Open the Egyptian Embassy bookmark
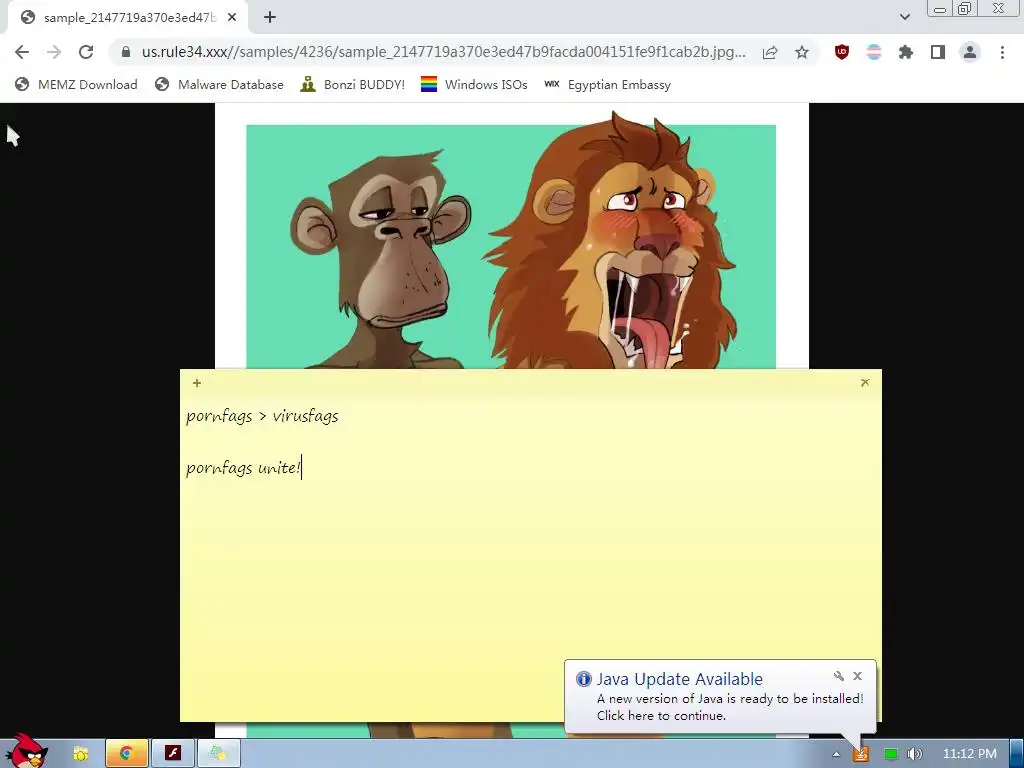1024x768 pixels. [x=607, y=84]
